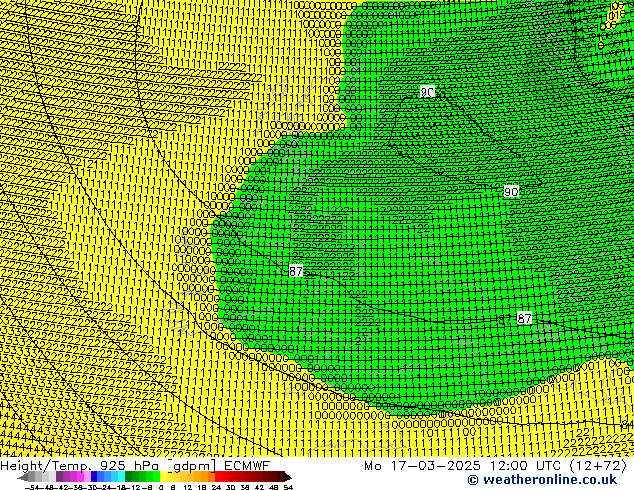This screenshot has height=490, width=634.
Task: Pick the cyan swatch on the color scale
Action: coord(121,476)
